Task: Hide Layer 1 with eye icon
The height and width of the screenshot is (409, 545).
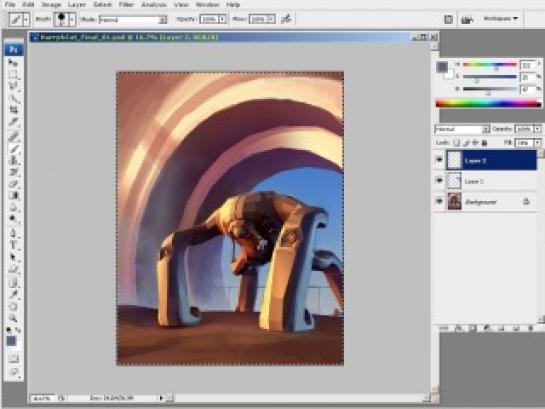Action: pyautogui.click(x=439, y=181)
